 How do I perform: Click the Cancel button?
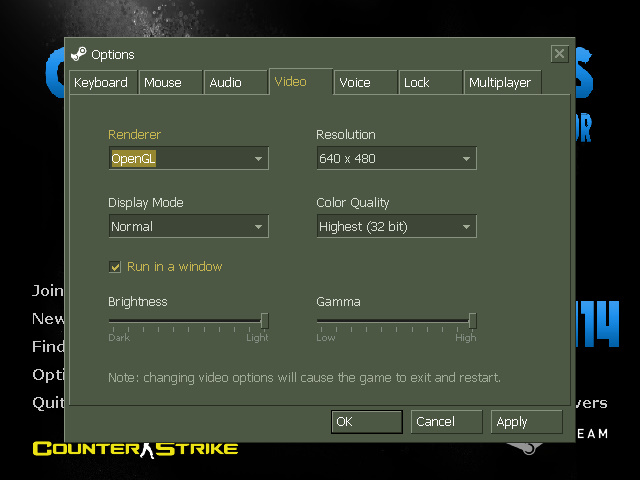pos(445,422)
